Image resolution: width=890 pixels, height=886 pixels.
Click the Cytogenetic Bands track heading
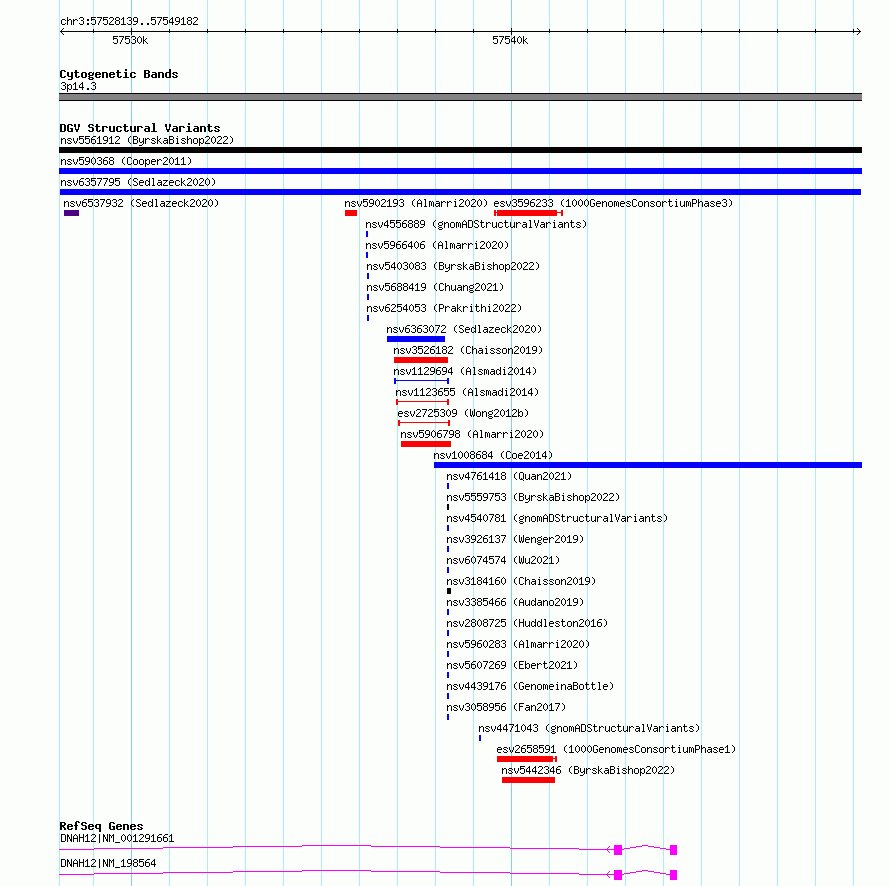click(119, 74)
